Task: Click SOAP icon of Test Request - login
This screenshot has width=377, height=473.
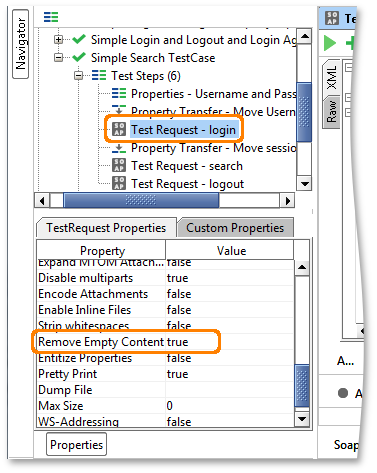Action: point(119,129)
